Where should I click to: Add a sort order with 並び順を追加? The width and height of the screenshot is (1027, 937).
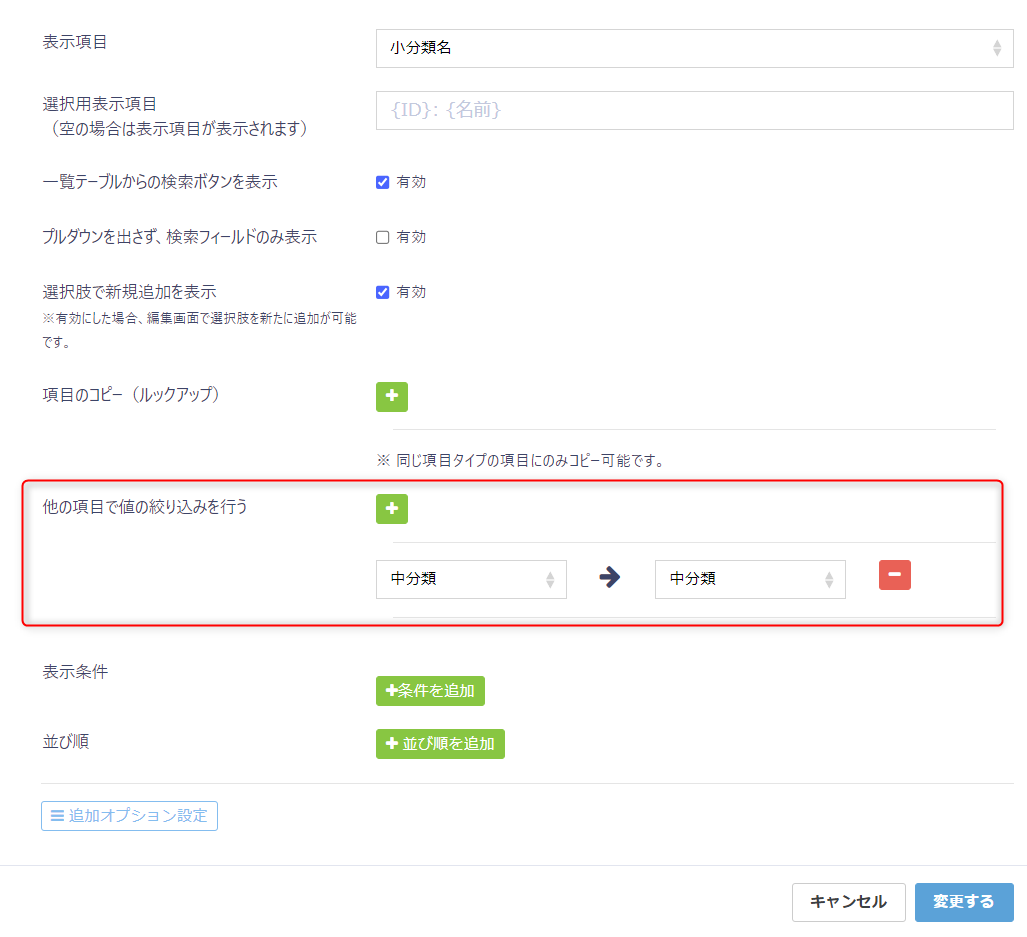click(x=440, y=744)
